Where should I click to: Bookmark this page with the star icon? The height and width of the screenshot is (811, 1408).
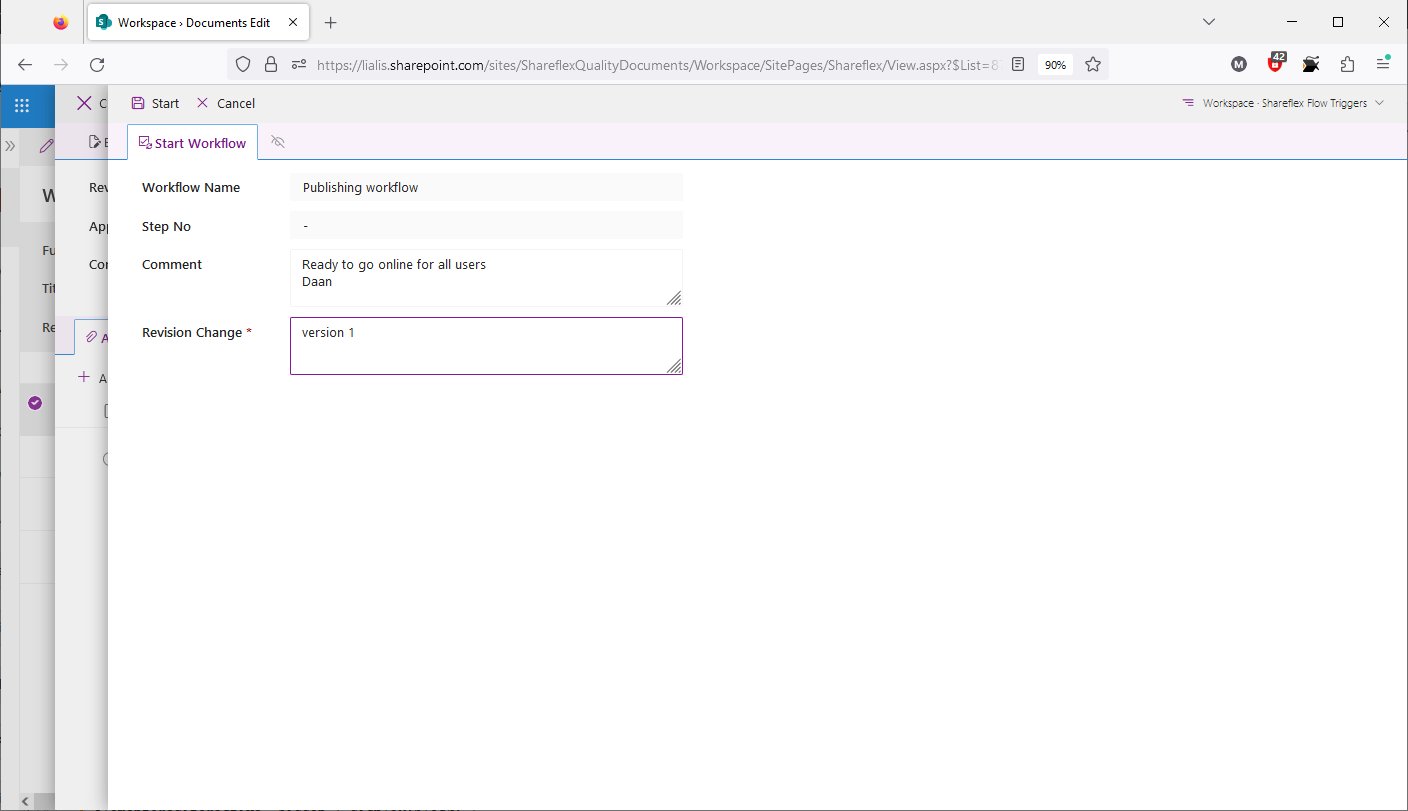(x=1093, y=64)
